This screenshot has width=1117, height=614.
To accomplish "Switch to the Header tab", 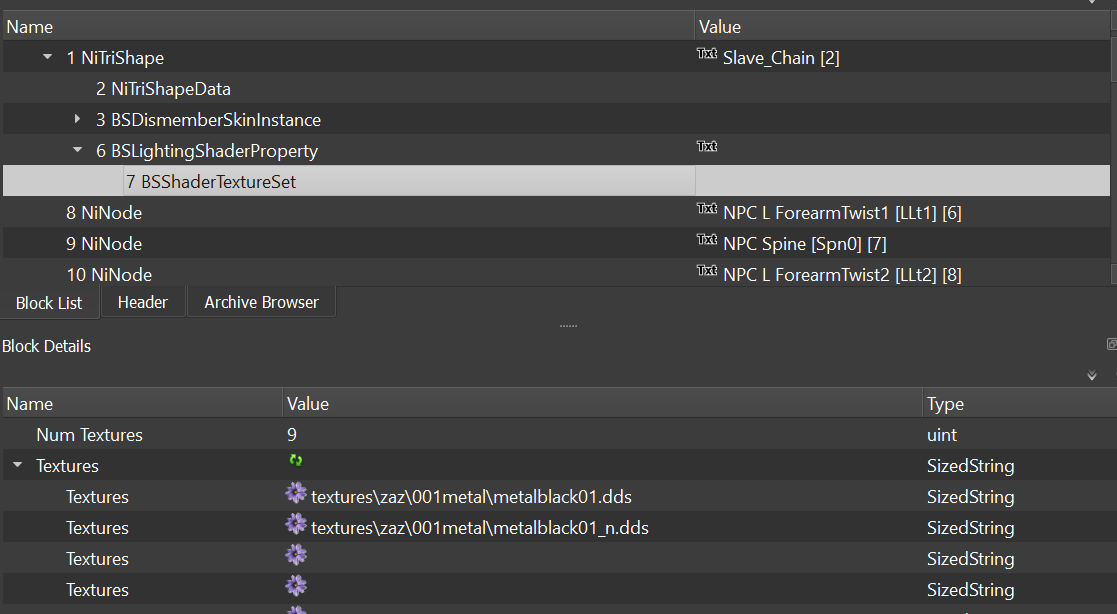I will click(x=142, y=302).
